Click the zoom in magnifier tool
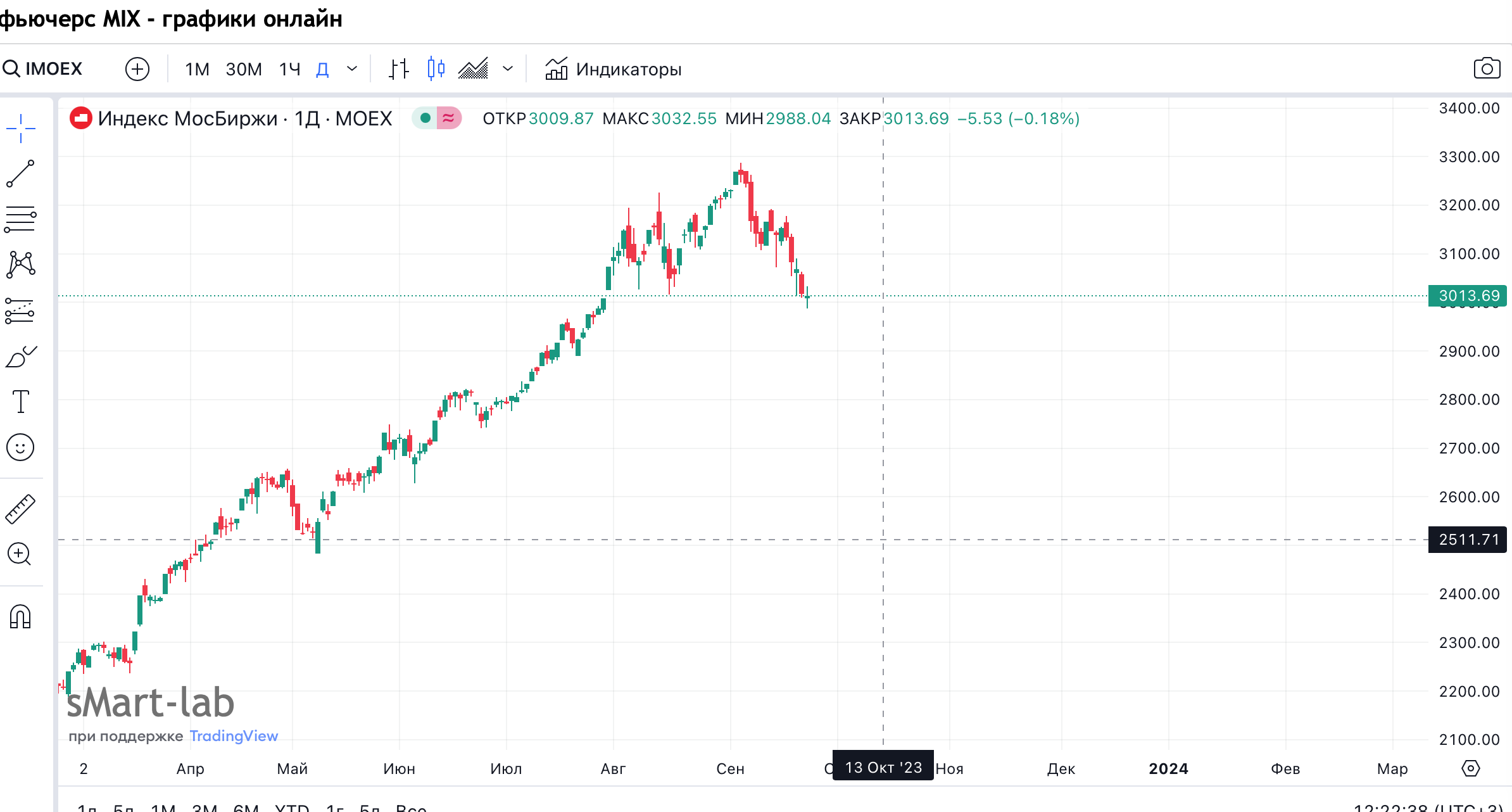The width and height of the screenshot is (1512, 812). coord(20,554)
